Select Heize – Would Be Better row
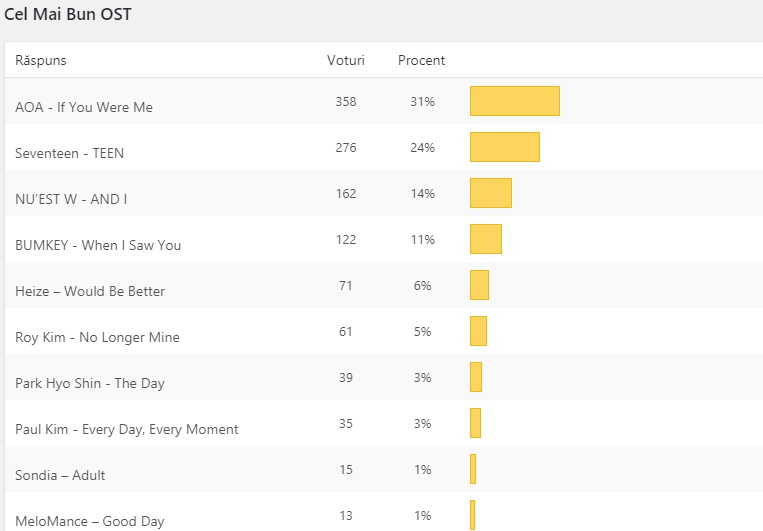The width and height of the screenshot is (763, 531). 90,291
